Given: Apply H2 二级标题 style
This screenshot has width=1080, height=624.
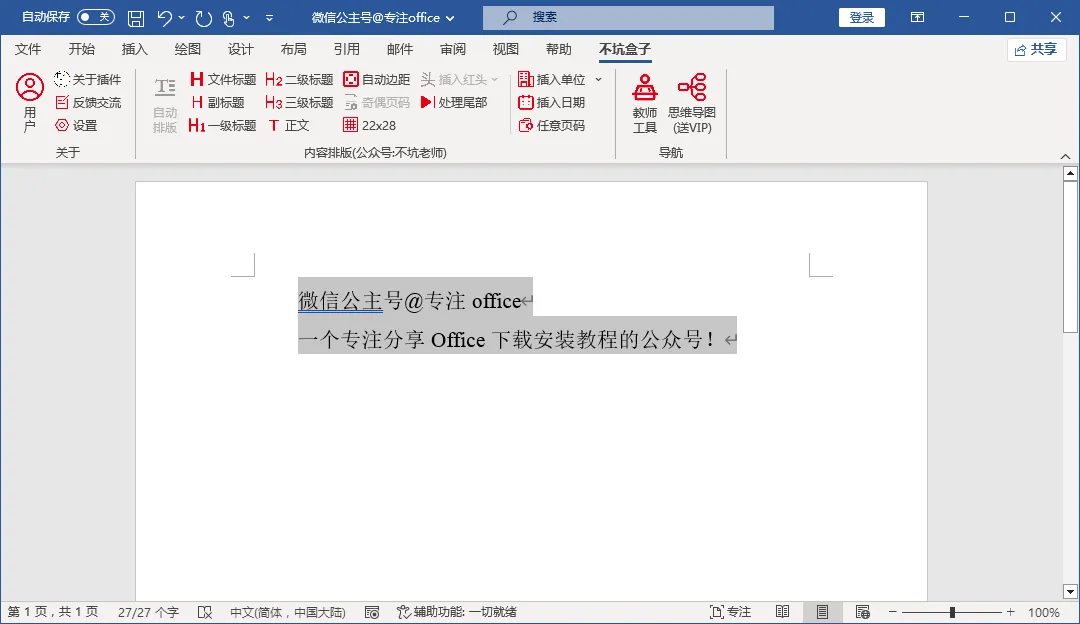Looking at the screenshot, I should [x=299, y=79].
